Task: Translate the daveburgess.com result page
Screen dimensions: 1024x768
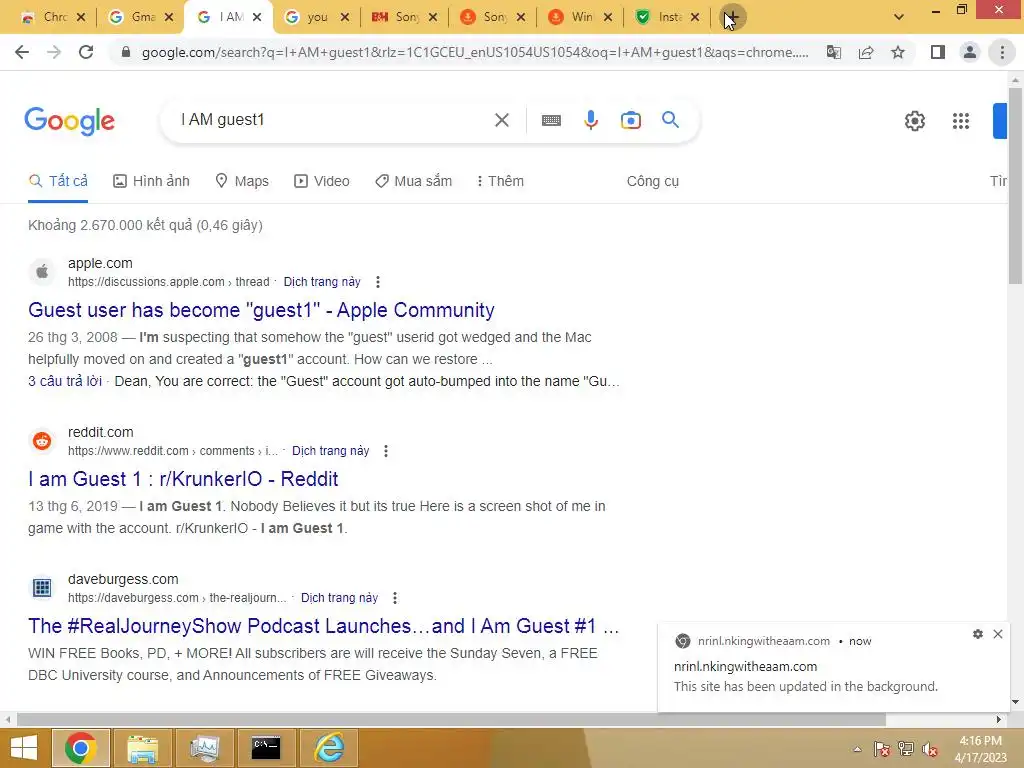Action: point(339,598)
